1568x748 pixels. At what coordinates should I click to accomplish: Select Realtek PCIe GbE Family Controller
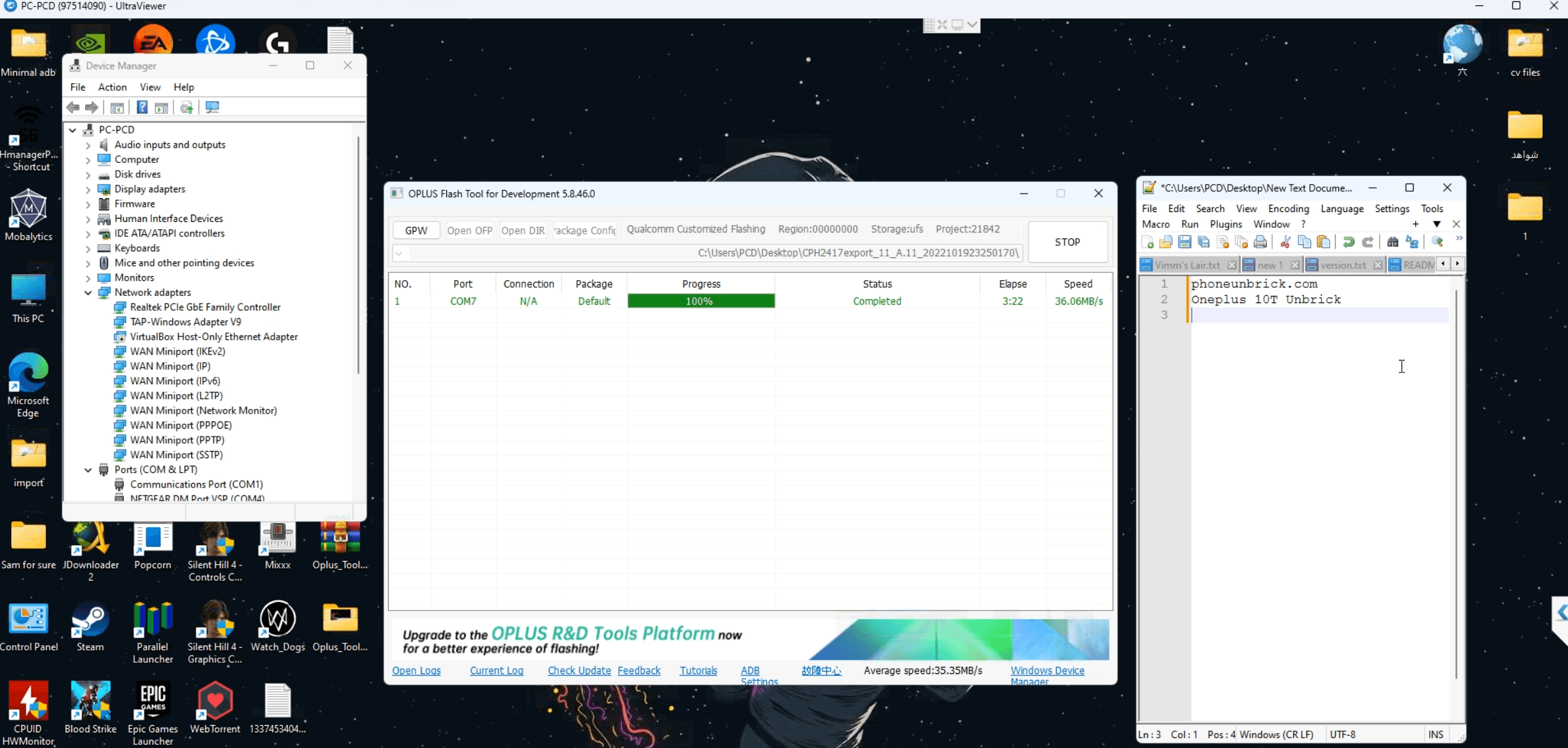point(205,308)
